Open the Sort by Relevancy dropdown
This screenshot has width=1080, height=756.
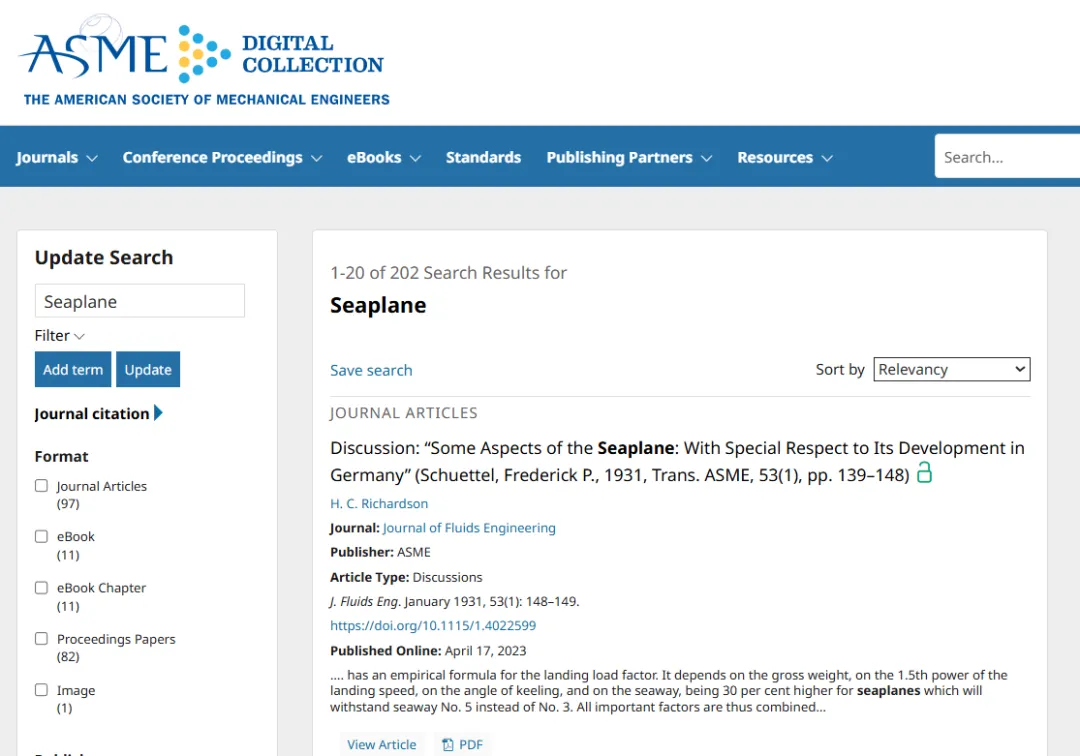(952, 369)
